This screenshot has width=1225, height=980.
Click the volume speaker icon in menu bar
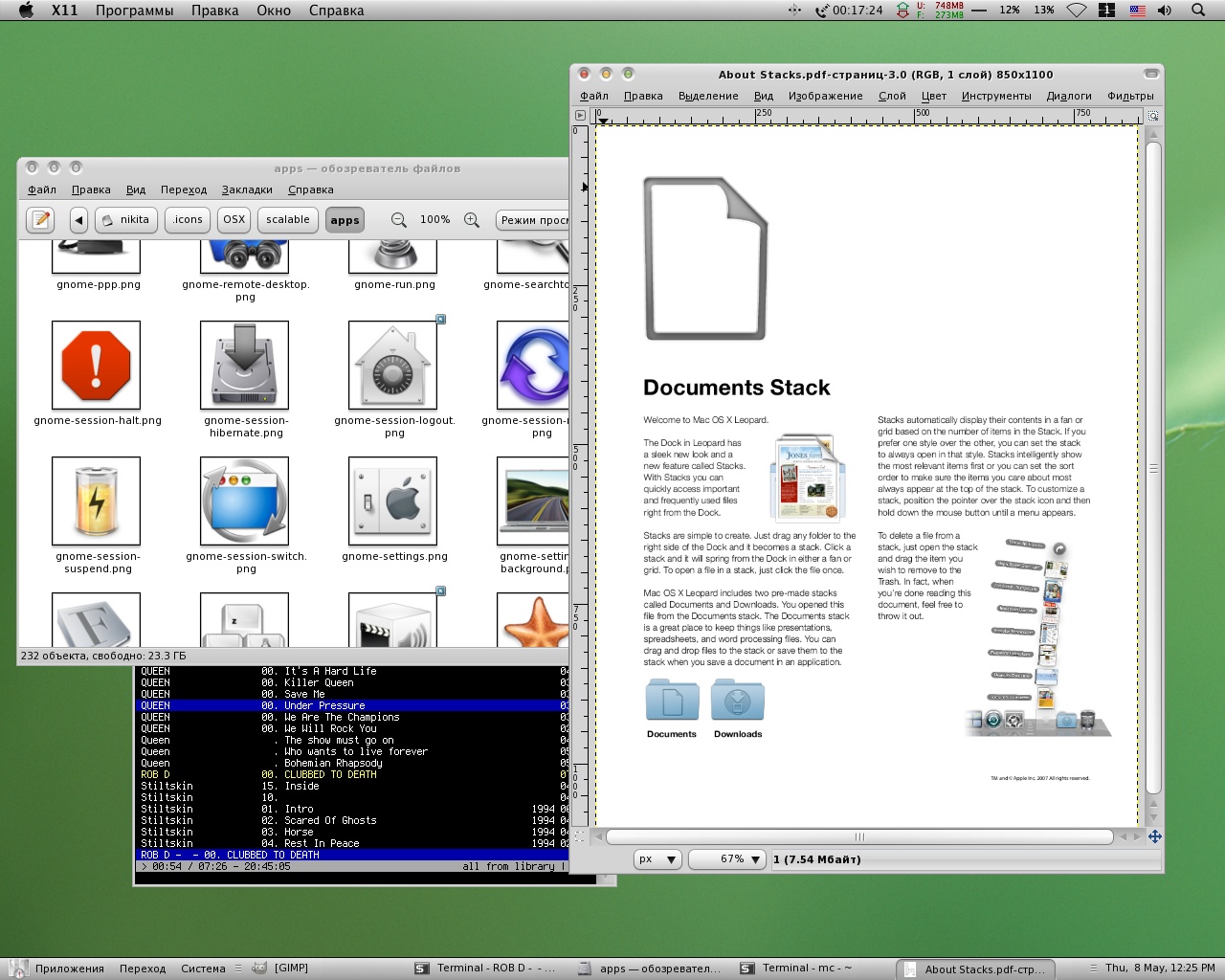[x=1165, y=11]
